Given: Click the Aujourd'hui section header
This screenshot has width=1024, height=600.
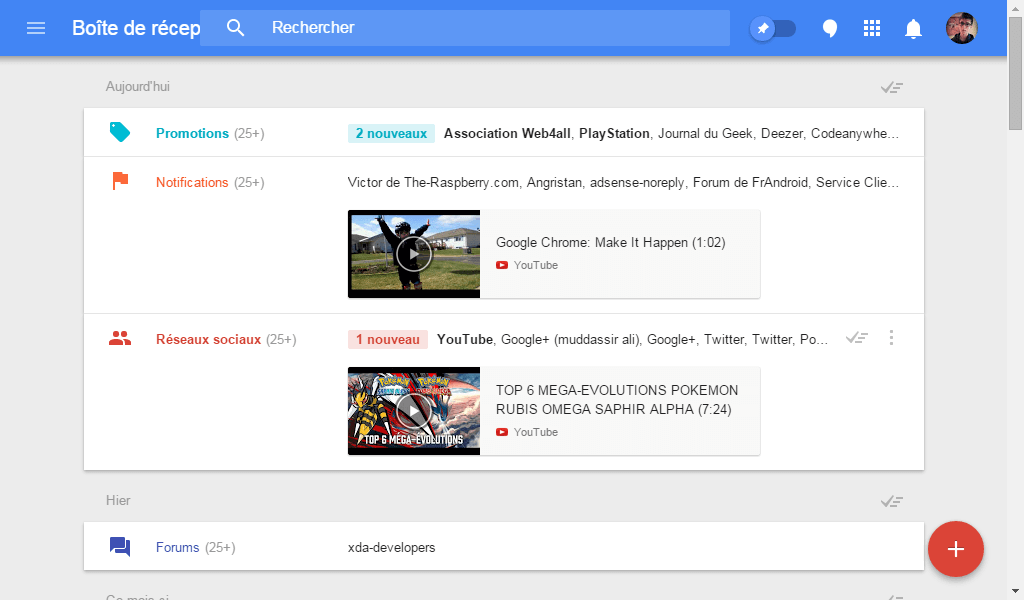Looking at the screenshot, I should click(x=138, y=87).
